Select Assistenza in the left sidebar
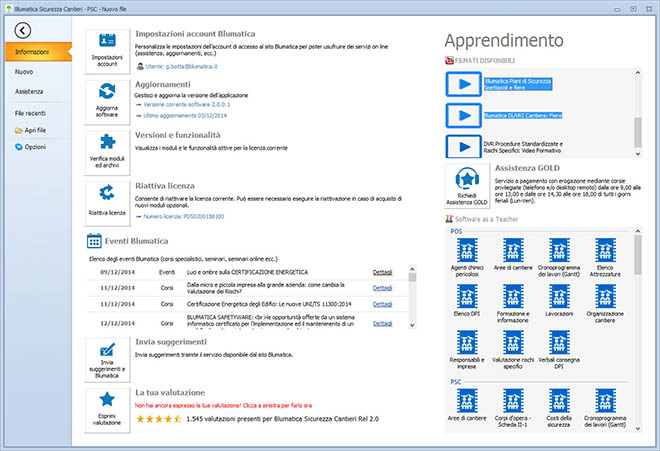The height and width of the screenshot is (451, 660). point(29,91)
